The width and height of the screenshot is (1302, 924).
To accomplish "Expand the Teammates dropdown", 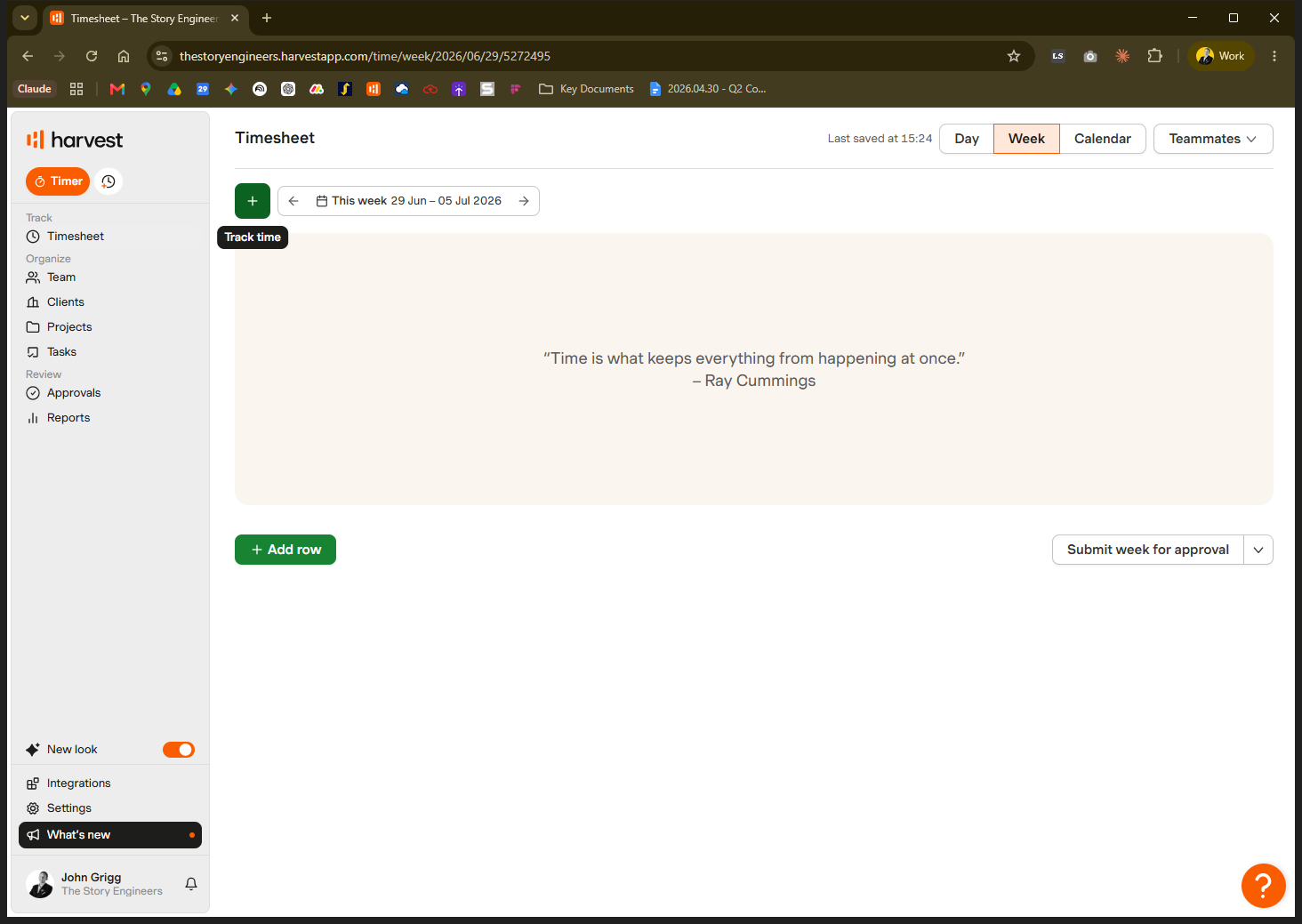I will [x=1213, y=139].
